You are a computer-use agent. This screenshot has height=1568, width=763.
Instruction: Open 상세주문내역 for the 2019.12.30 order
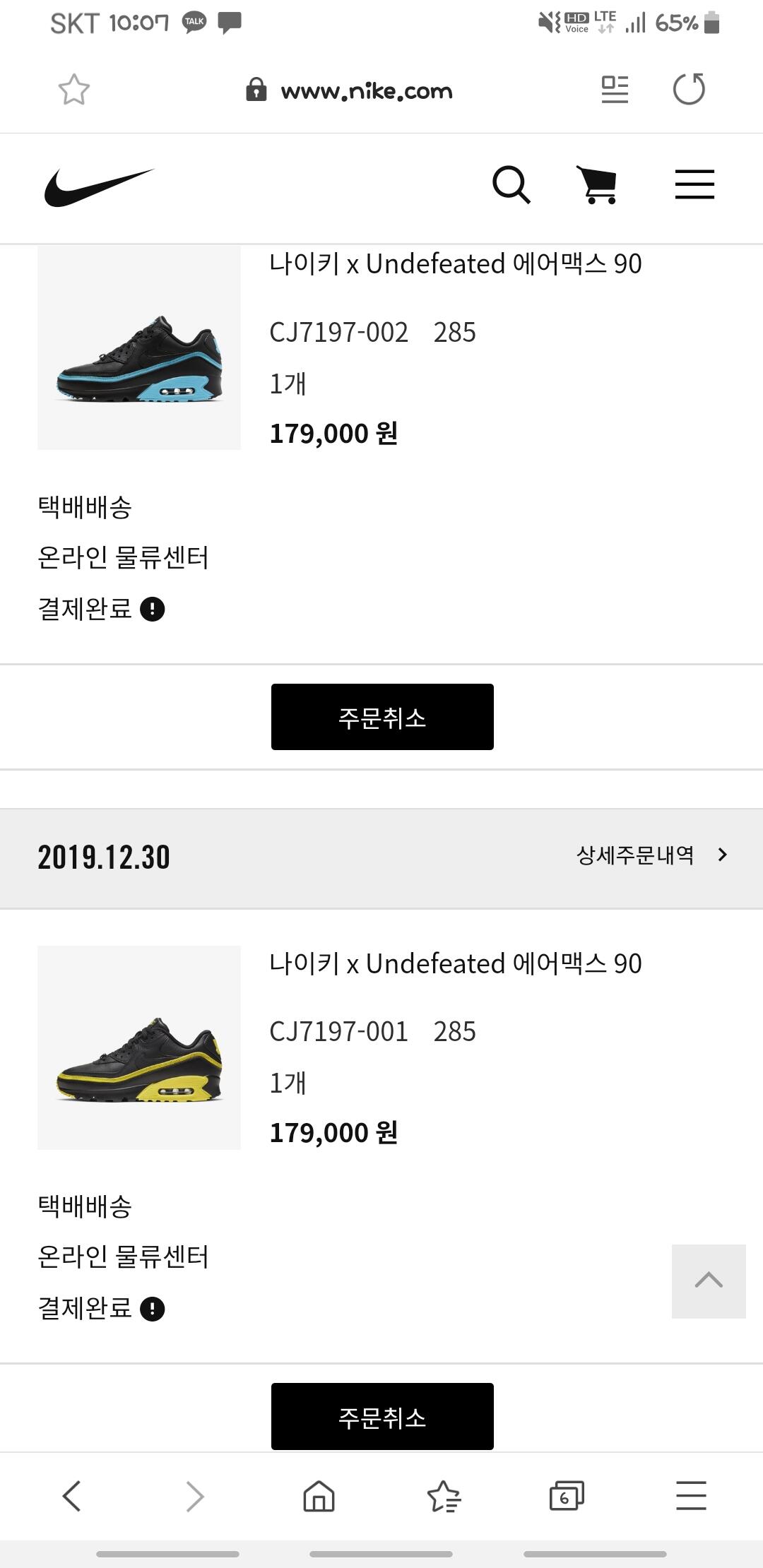click(635, 855)
